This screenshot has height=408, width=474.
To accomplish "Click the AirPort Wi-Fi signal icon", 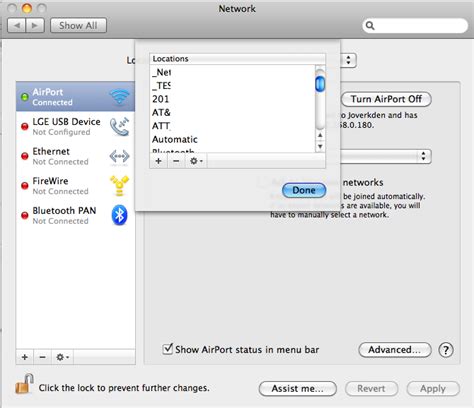I will [x=119, y=97].
